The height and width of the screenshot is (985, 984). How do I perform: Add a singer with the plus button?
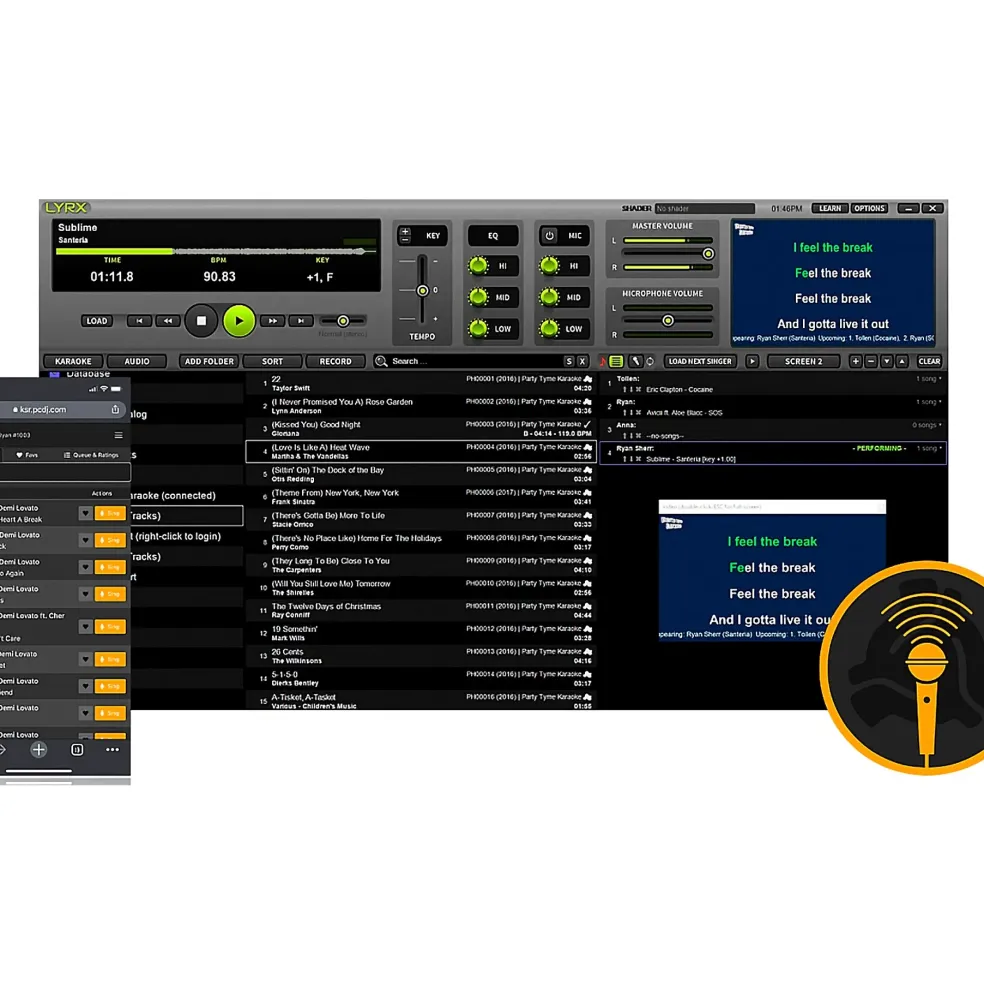tap(856, 361)
